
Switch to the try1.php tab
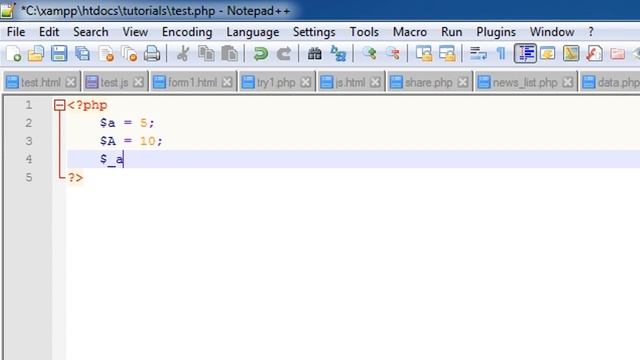click(276, 82)
